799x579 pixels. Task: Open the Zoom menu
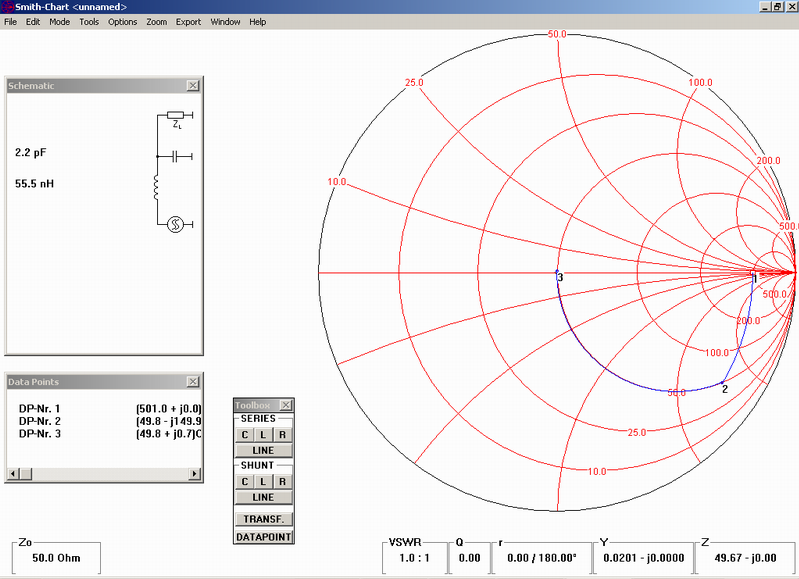coord(156,22)
